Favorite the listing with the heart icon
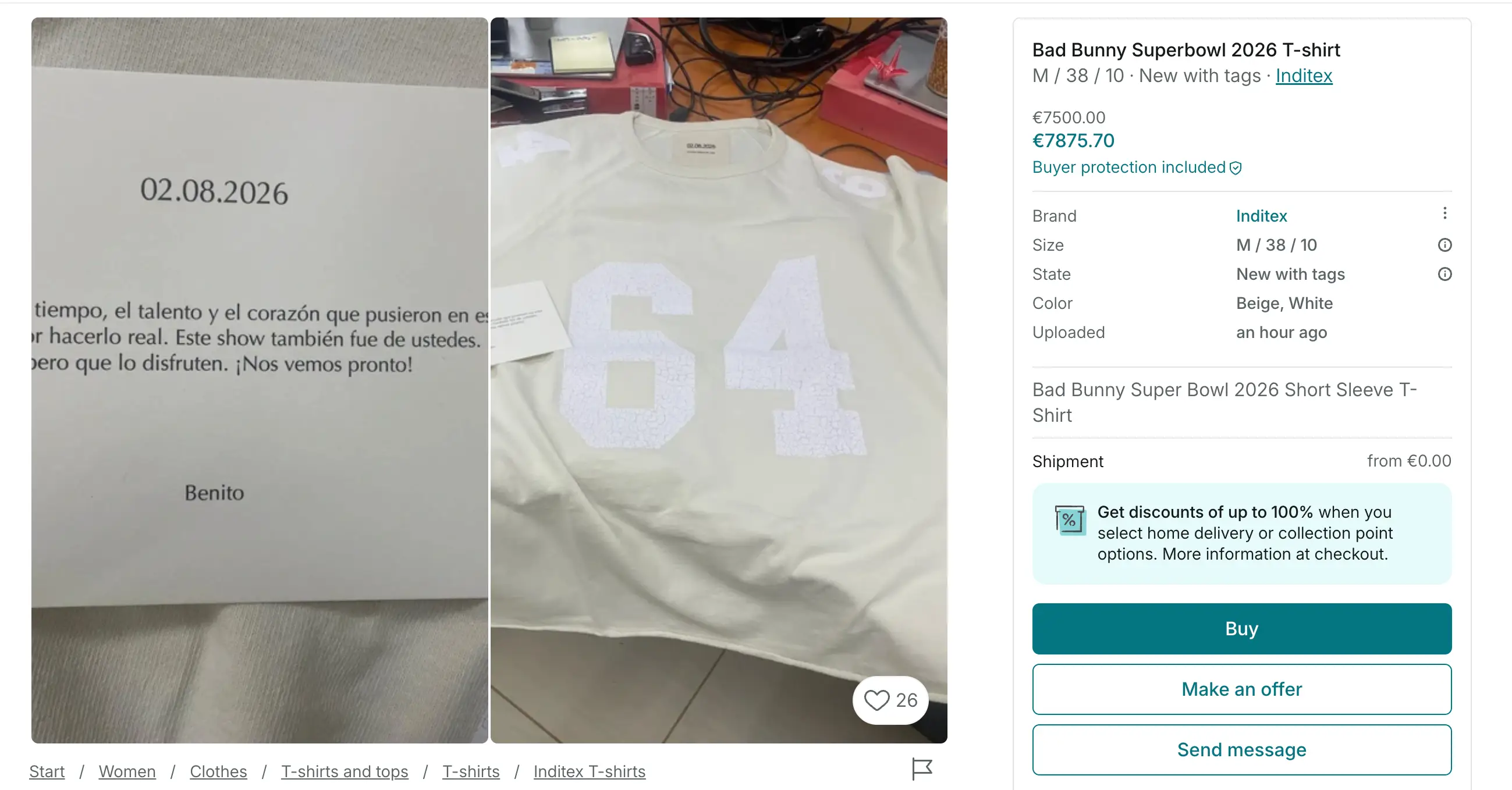The height and width of the screenshot is (790, 1512). pos(877,699)
